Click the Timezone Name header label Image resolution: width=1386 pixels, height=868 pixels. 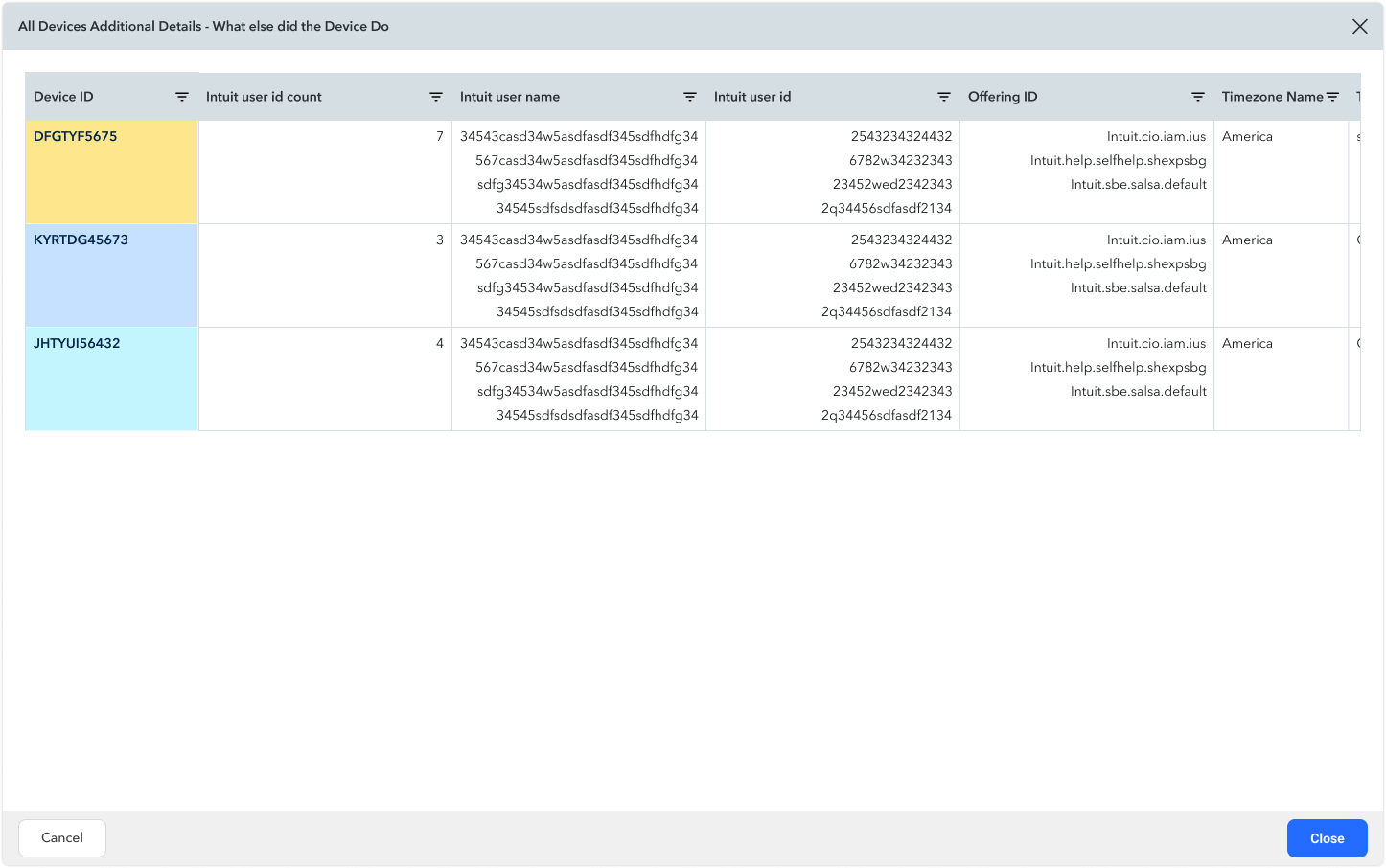coord(1272,97)
